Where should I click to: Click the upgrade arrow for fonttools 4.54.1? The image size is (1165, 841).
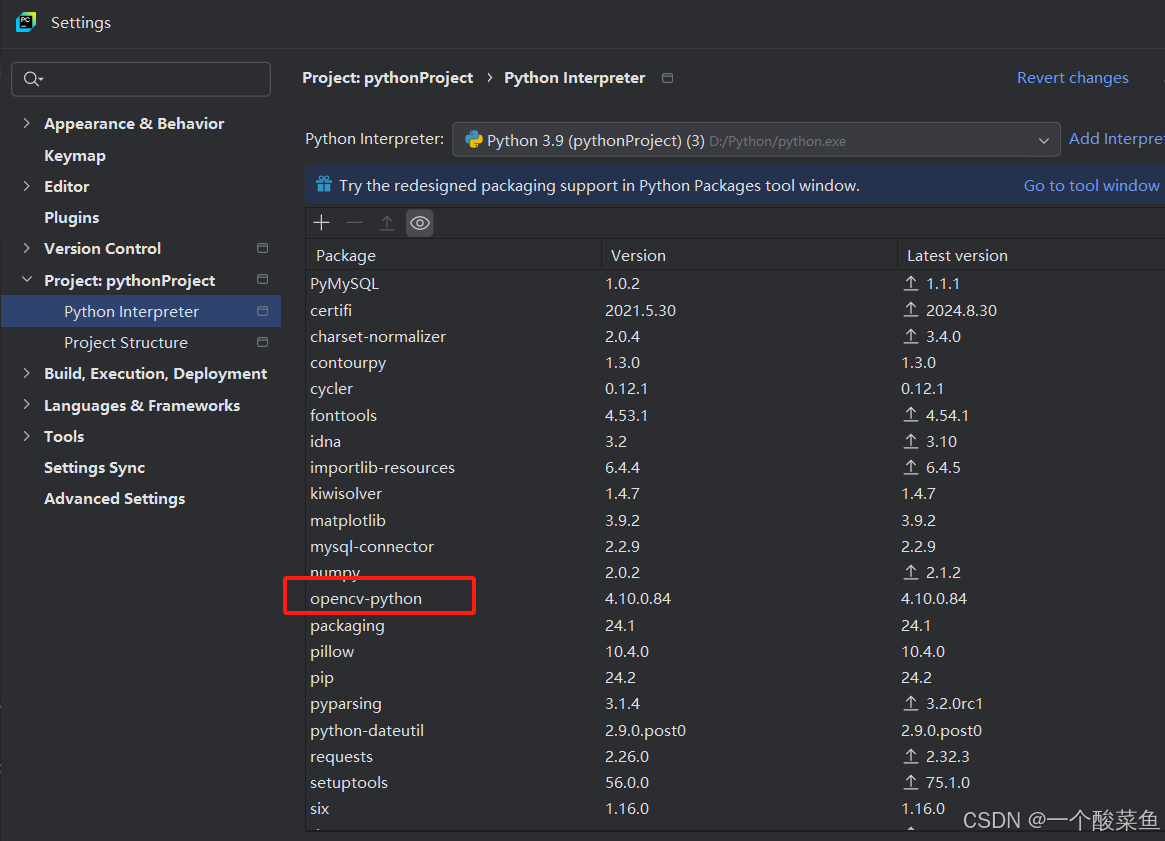click(x=911, y=415)
